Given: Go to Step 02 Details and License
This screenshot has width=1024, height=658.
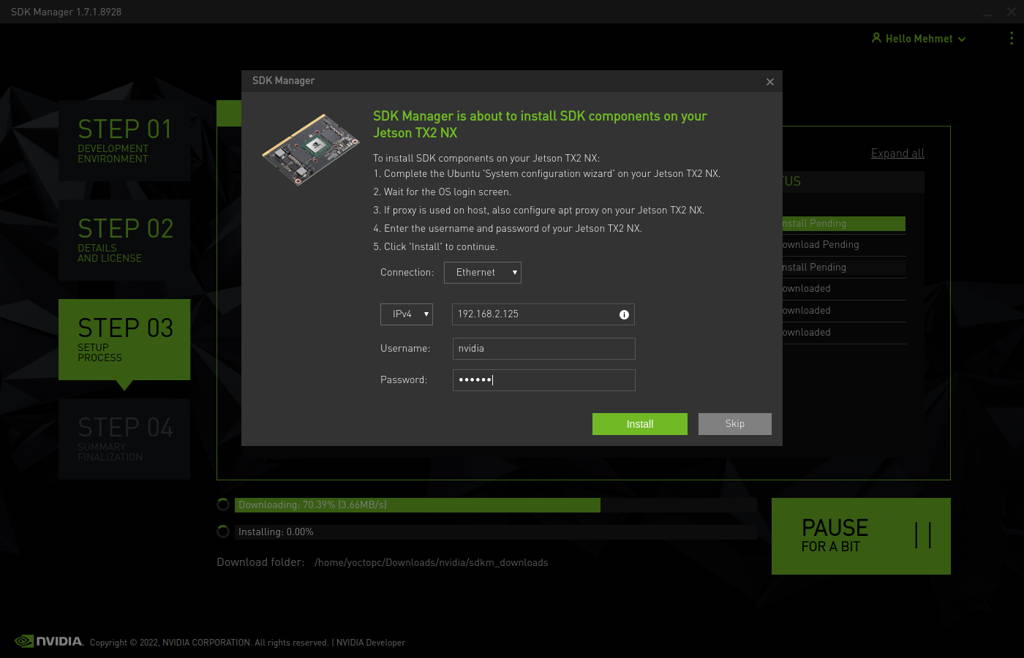Looking at the screenshot, I should point(124,240).
